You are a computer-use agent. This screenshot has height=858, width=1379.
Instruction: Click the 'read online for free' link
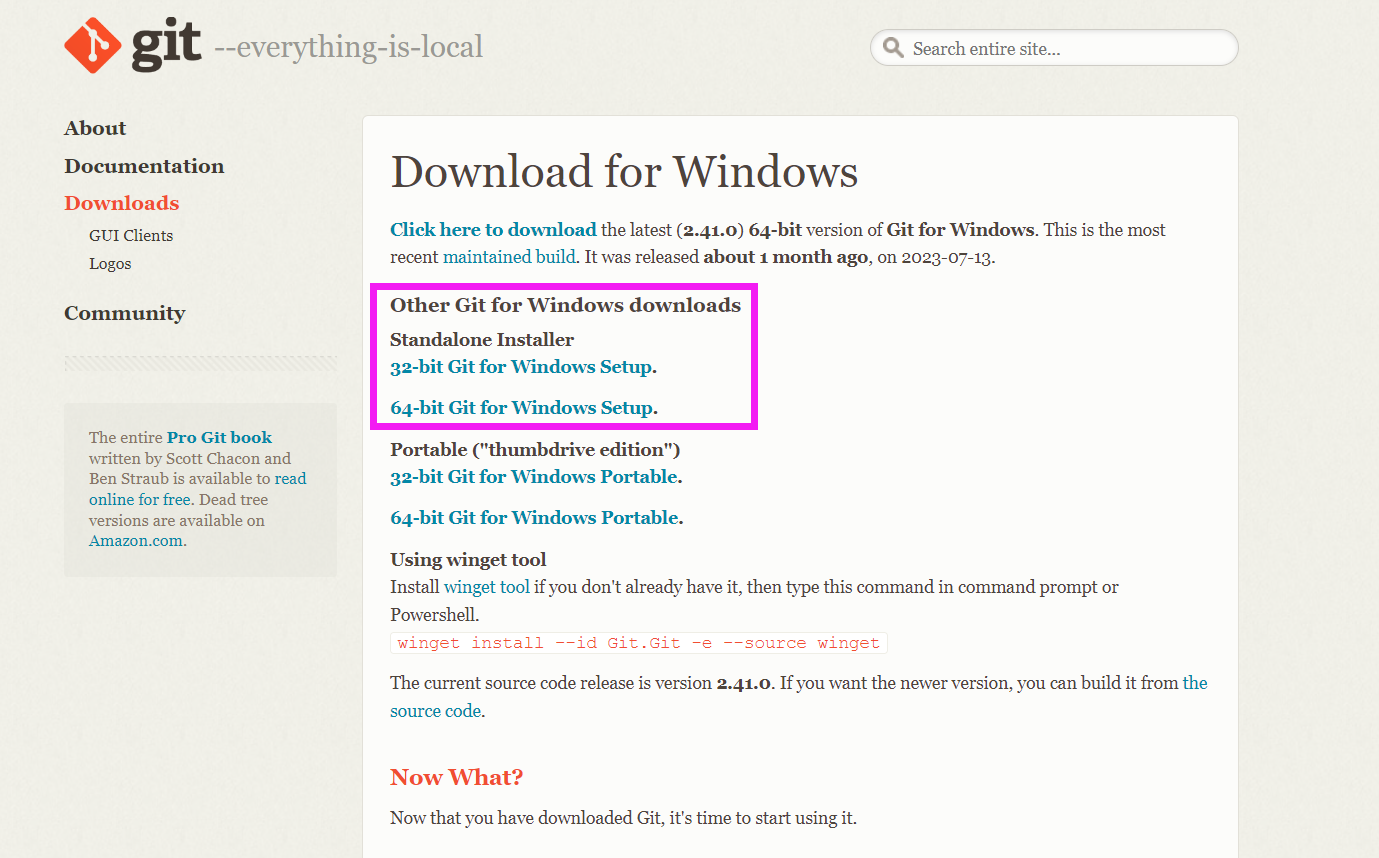pos(198,489)
